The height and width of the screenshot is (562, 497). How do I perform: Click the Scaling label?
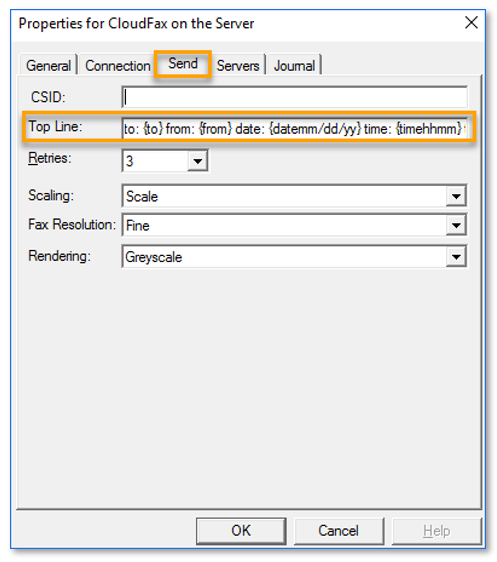[x=51, y=196]
